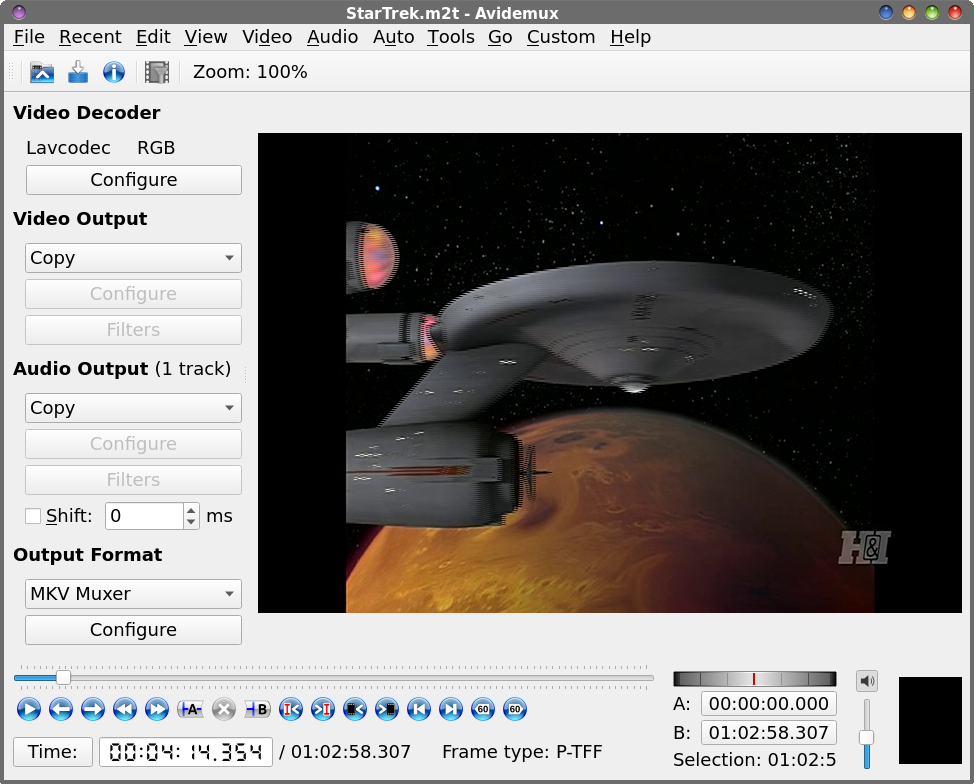Open a video file via toolbar folder icon
The width and height of the screenshot is (974, 784).
pos(42,72)
